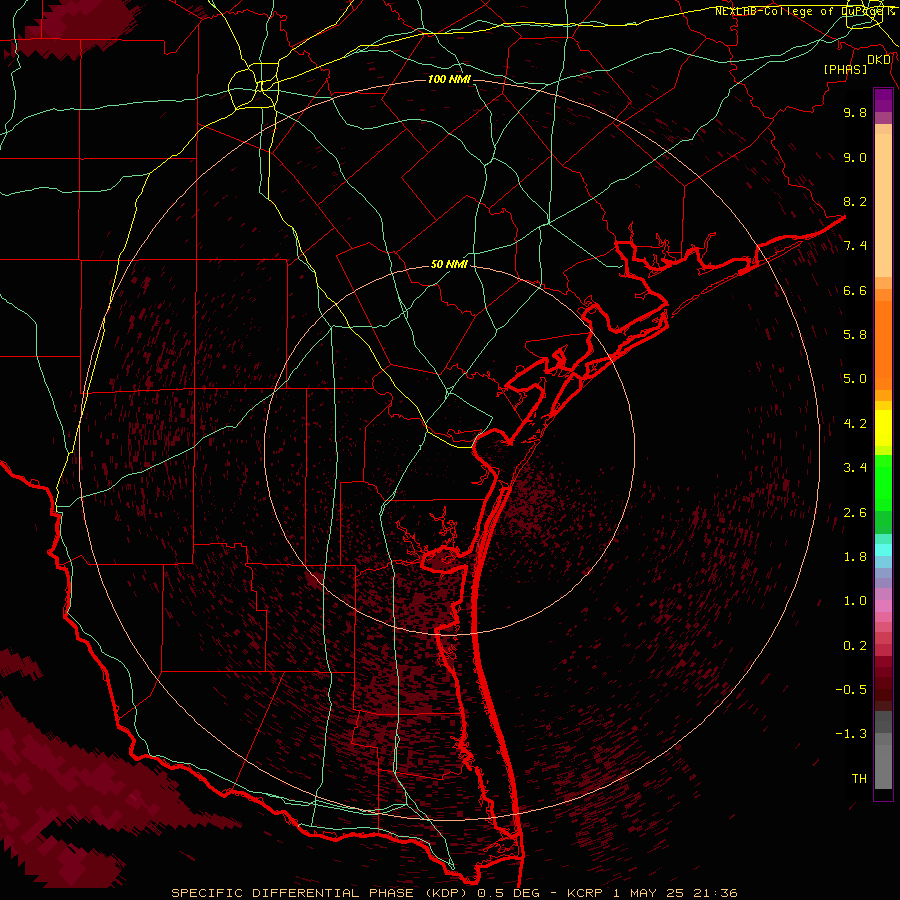Click the 8.2 value on color scale
Screen dimensions: 900x900
coord(855,202)
